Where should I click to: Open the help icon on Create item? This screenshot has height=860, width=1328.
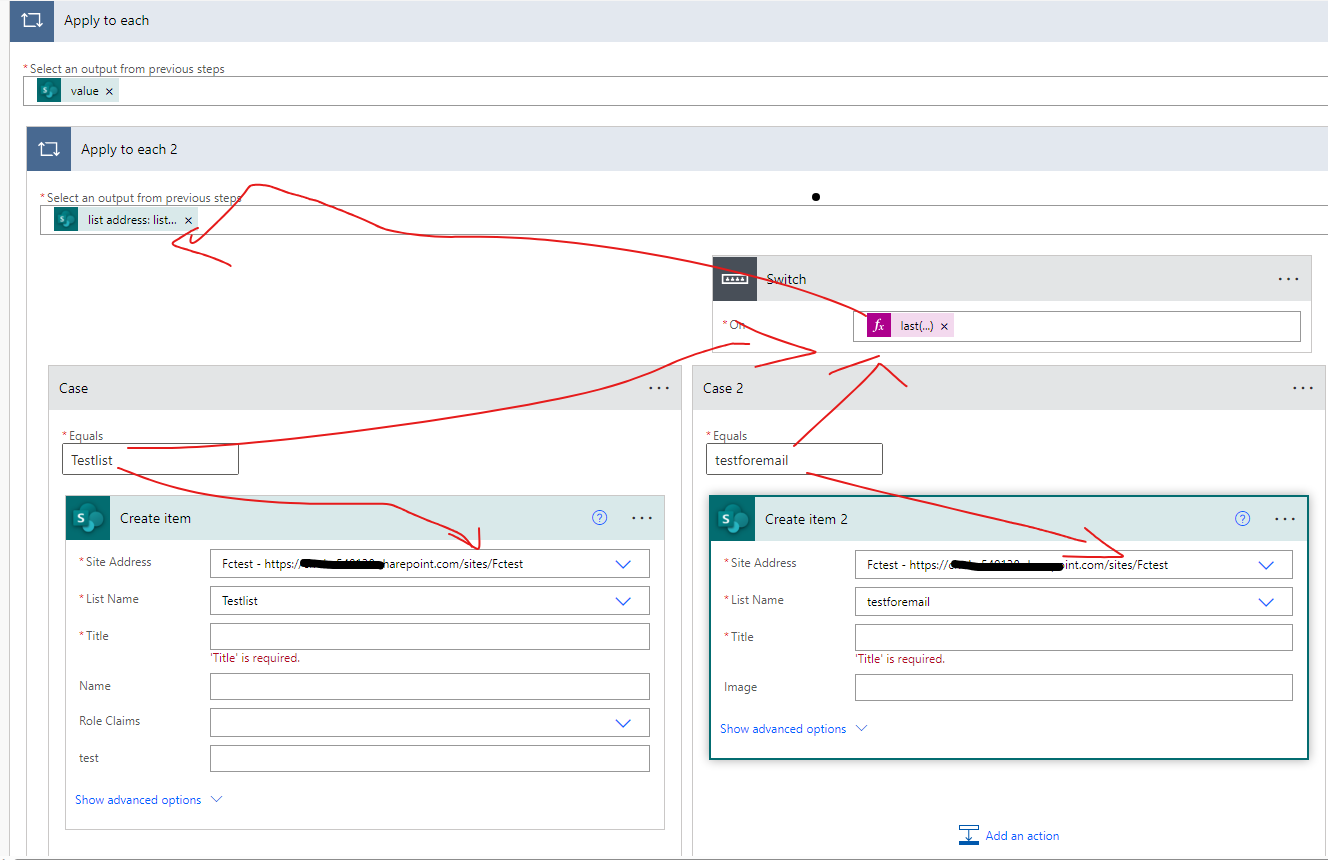click(x=599, y=518)
